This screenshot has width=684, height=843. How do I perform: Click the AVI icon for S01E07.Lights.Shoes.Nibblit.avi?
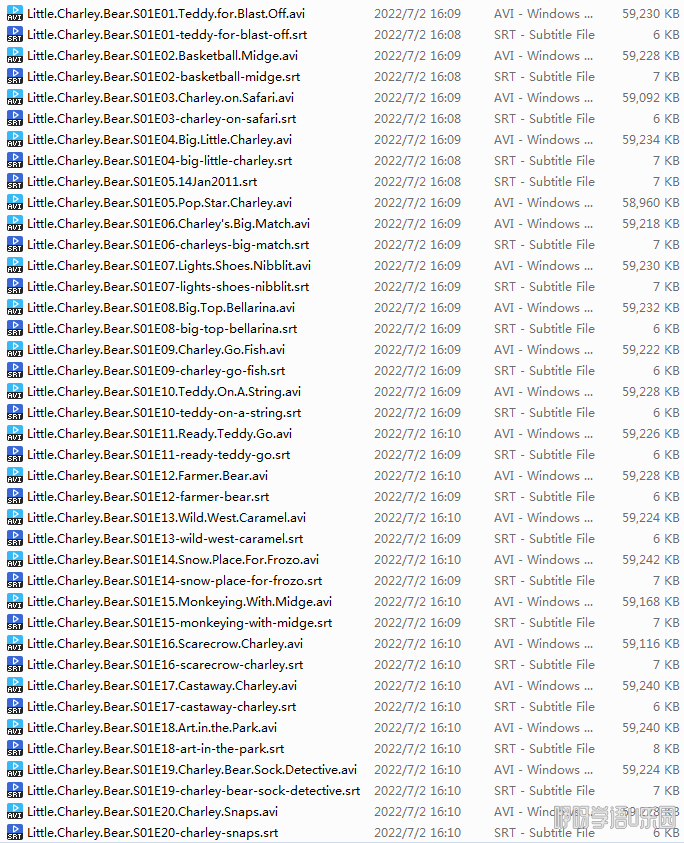point(15,265)
